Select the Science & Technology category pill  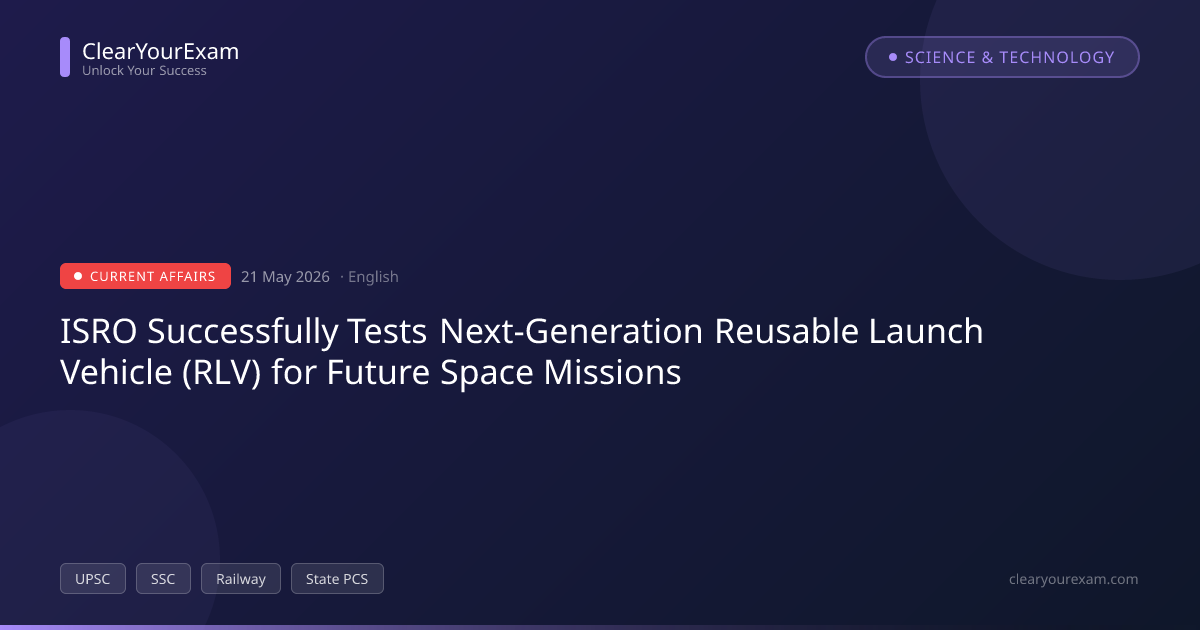(1002, 57)
